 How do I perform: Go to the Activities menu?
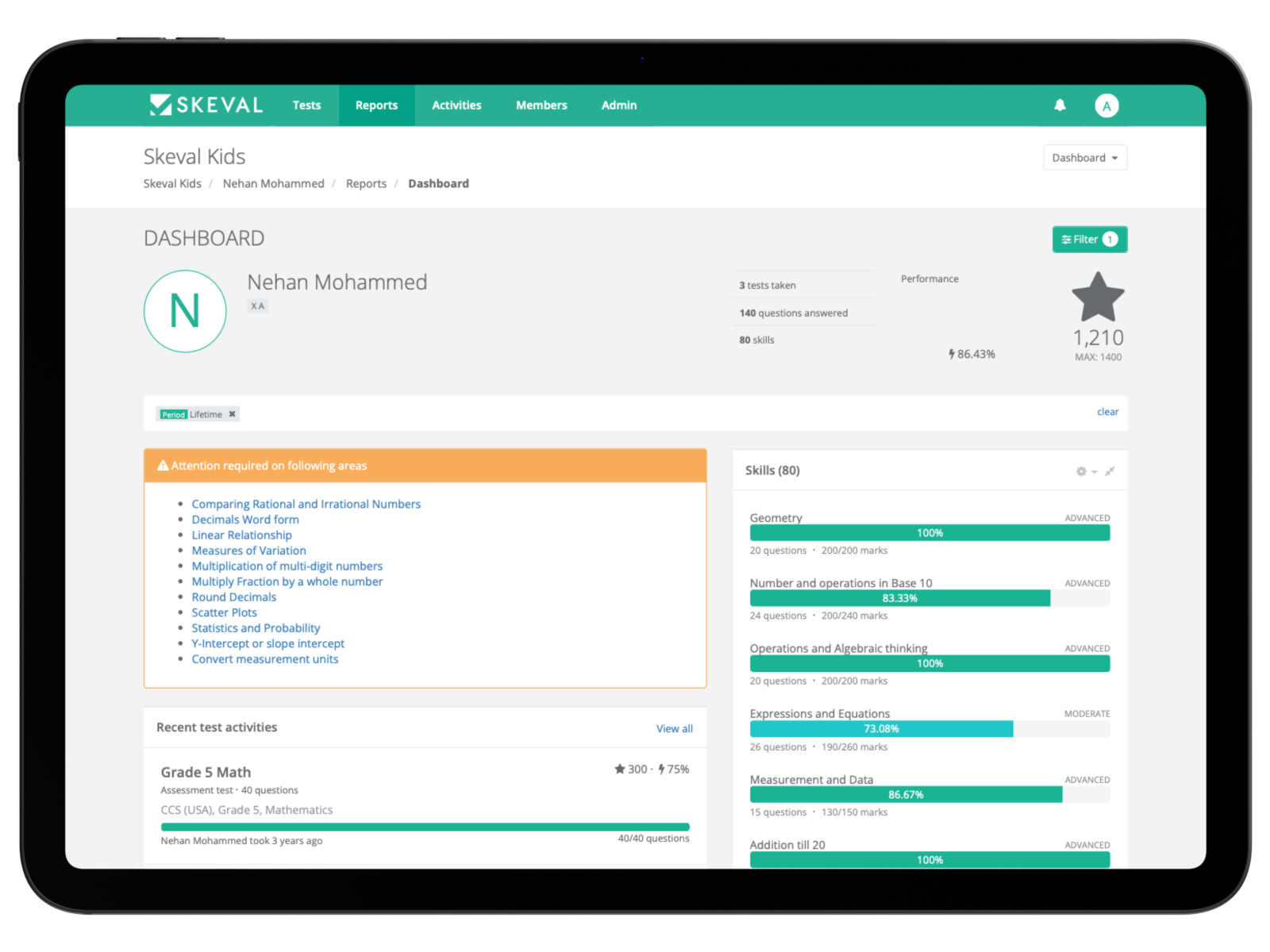point(456,106)
